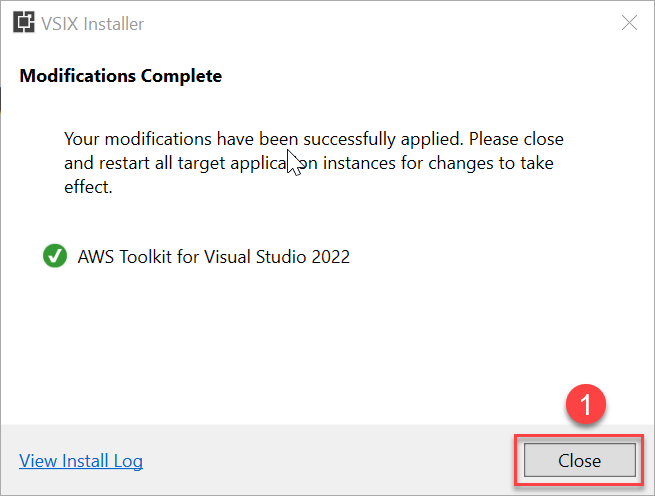Click the Close button
The width and height of the screenshot is (655, 496).
(580, 460)
